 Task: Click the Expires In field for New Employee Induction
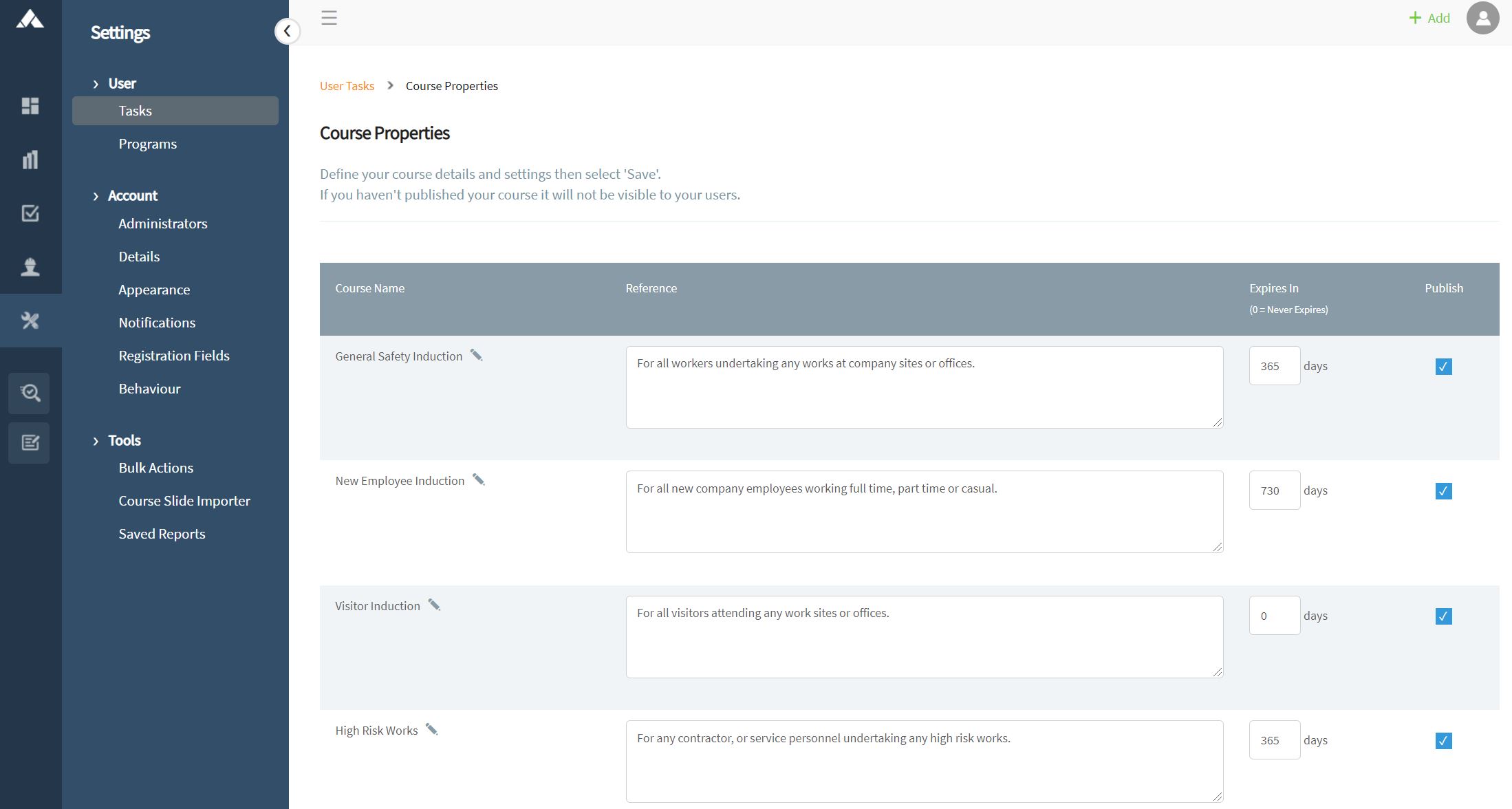[x=1274, y=490]
